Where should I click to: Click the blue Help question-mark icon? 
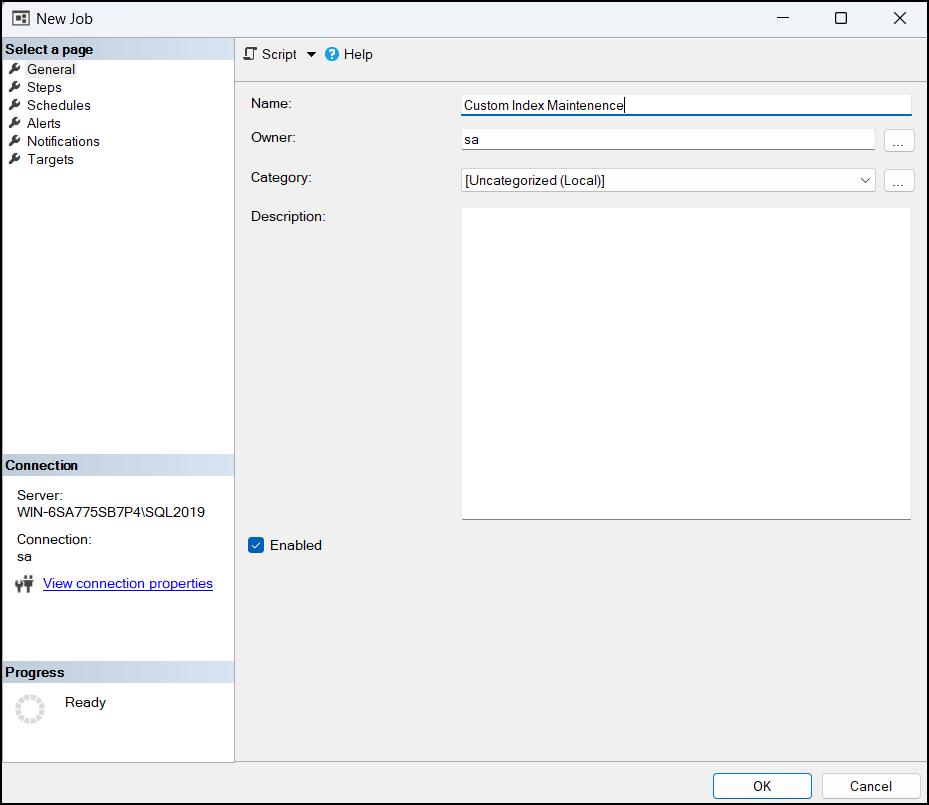(x=330, y=54)
